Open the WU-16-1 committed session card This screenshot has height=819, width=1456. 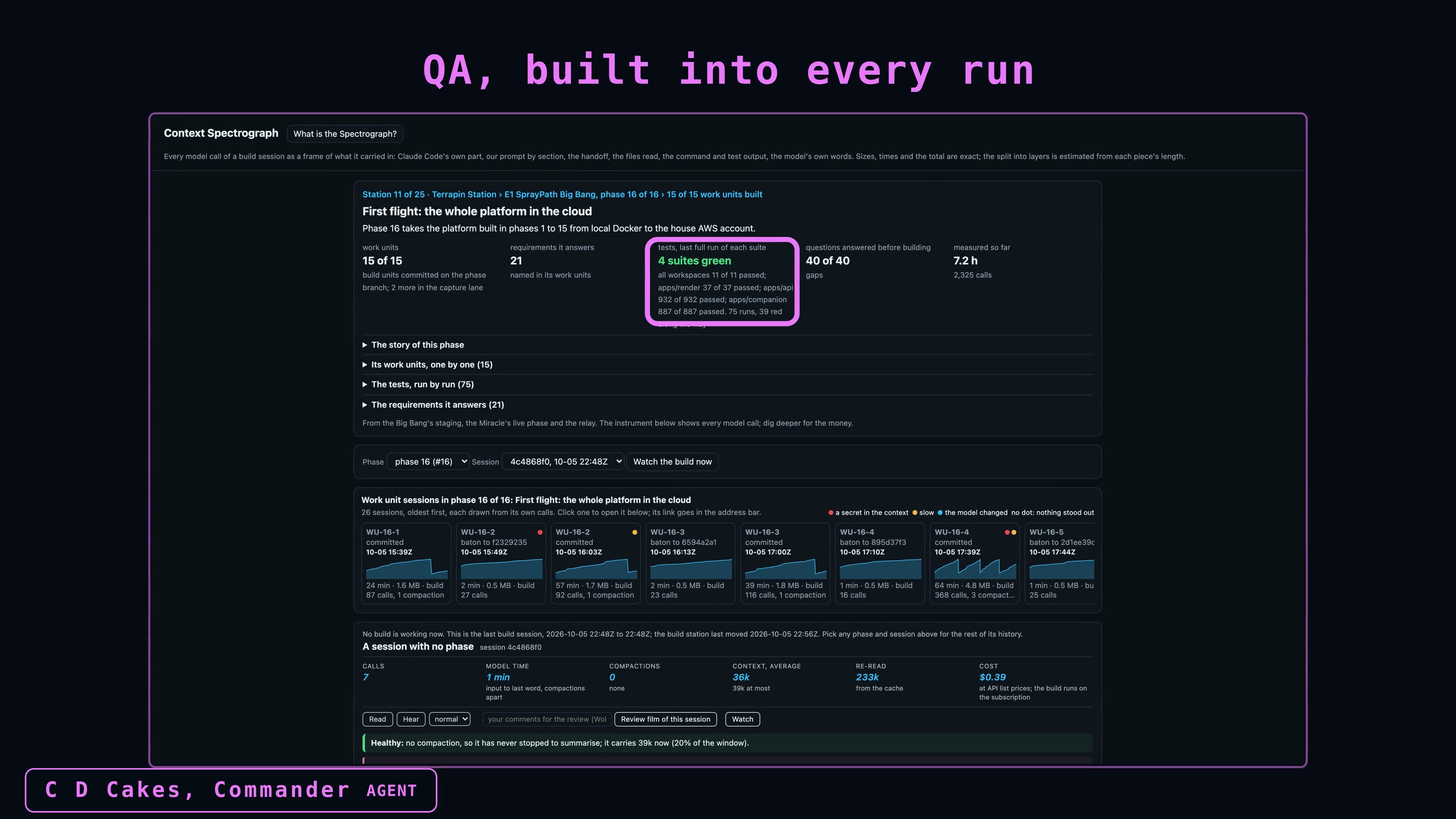[x=406, y=563]
